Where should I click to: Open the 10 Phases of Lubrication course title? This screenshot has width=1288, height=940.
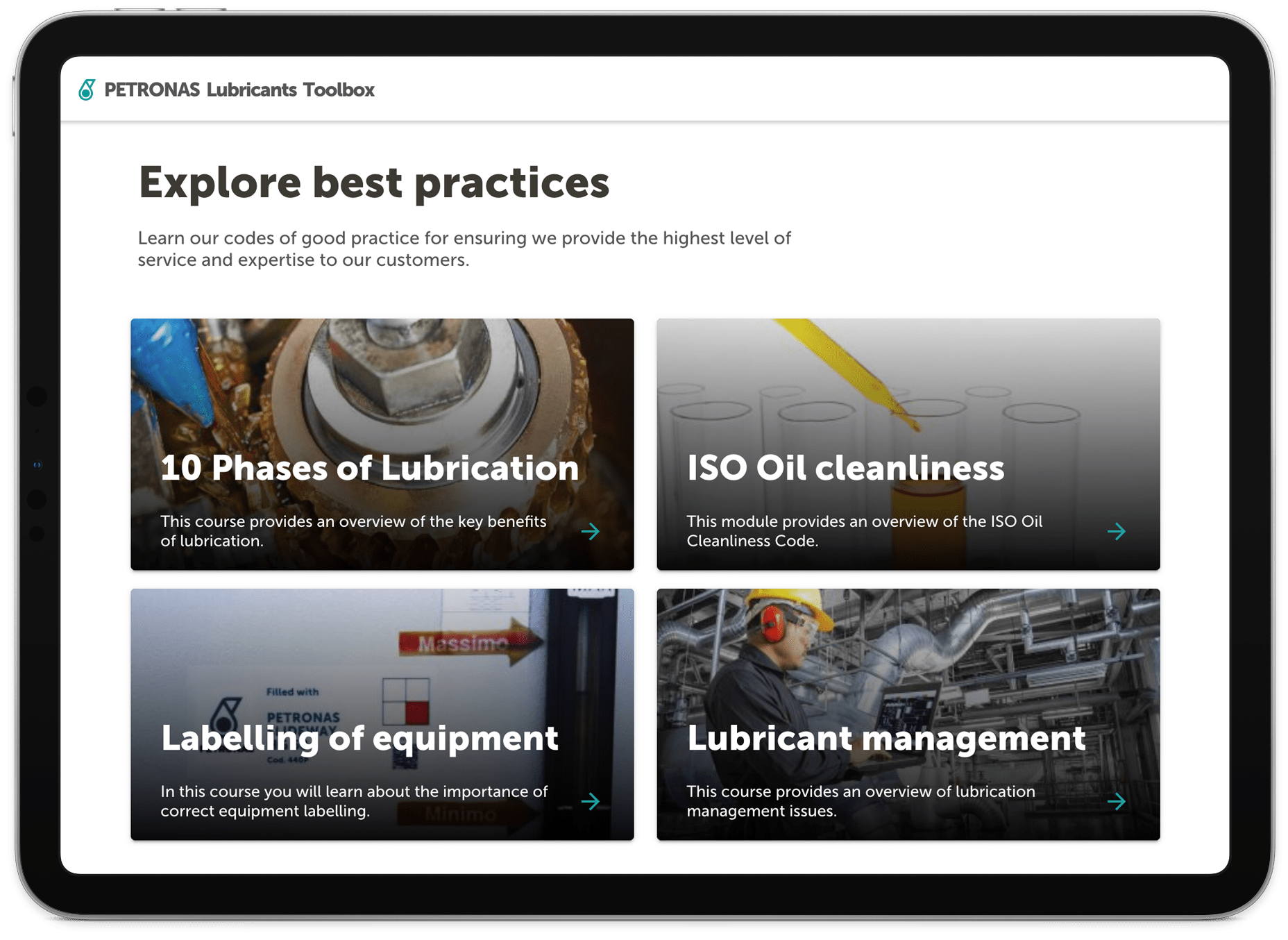[369, 467]
